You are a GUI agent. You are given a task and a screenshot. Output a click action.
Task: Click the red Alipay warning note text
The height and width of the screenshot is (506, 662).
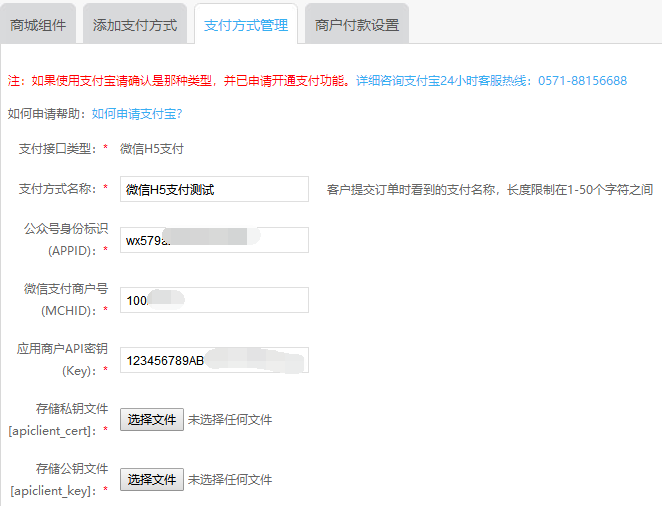point(178,81)
